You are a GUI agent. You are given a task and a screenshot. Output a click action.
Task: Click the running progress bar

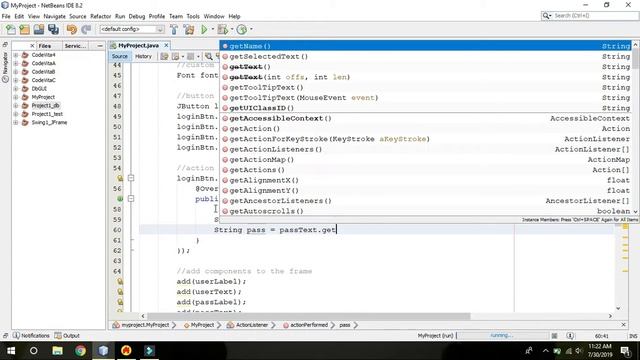502,336
